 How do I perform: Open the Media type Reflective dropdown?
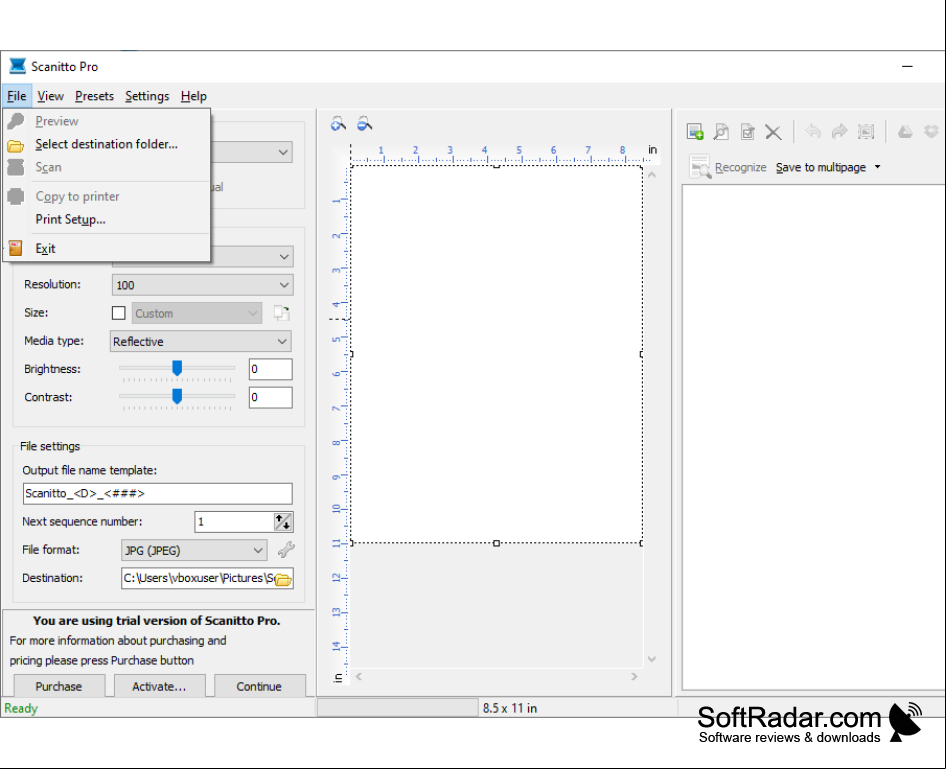click(x=200, y=341)
